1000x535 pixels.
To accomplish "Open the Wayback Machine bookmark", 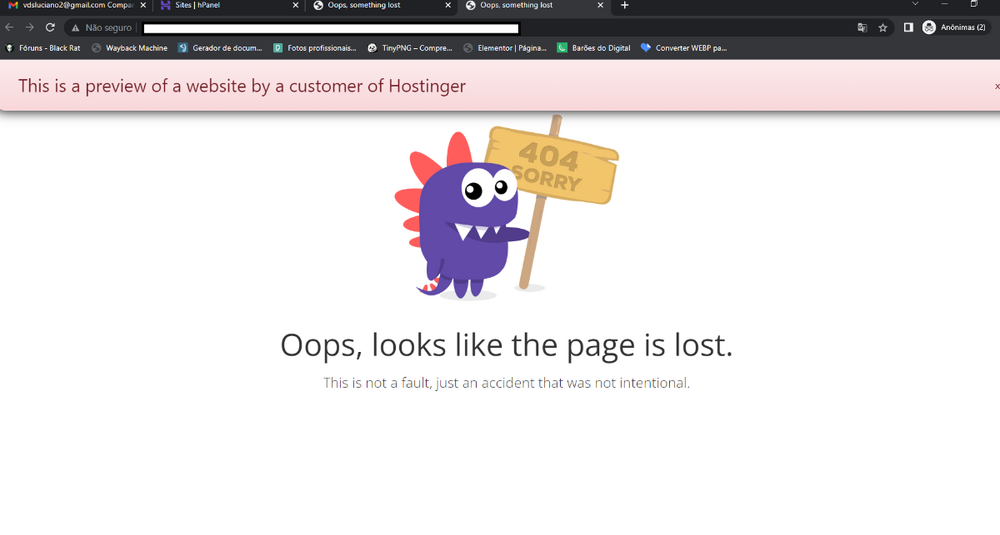I will click(x=129, y=48).
